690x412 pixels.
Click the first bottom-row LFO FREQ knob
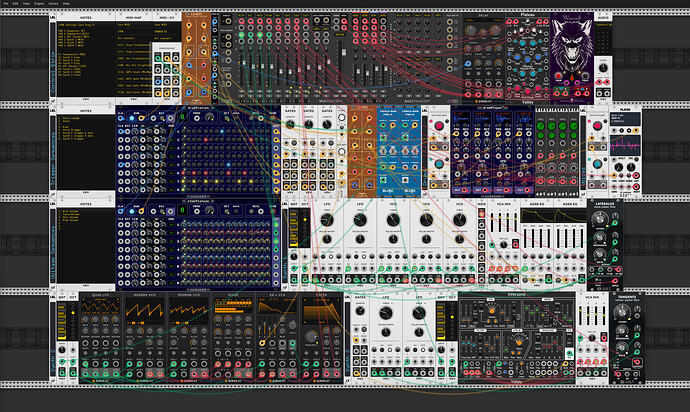click(x=386, y=313)
